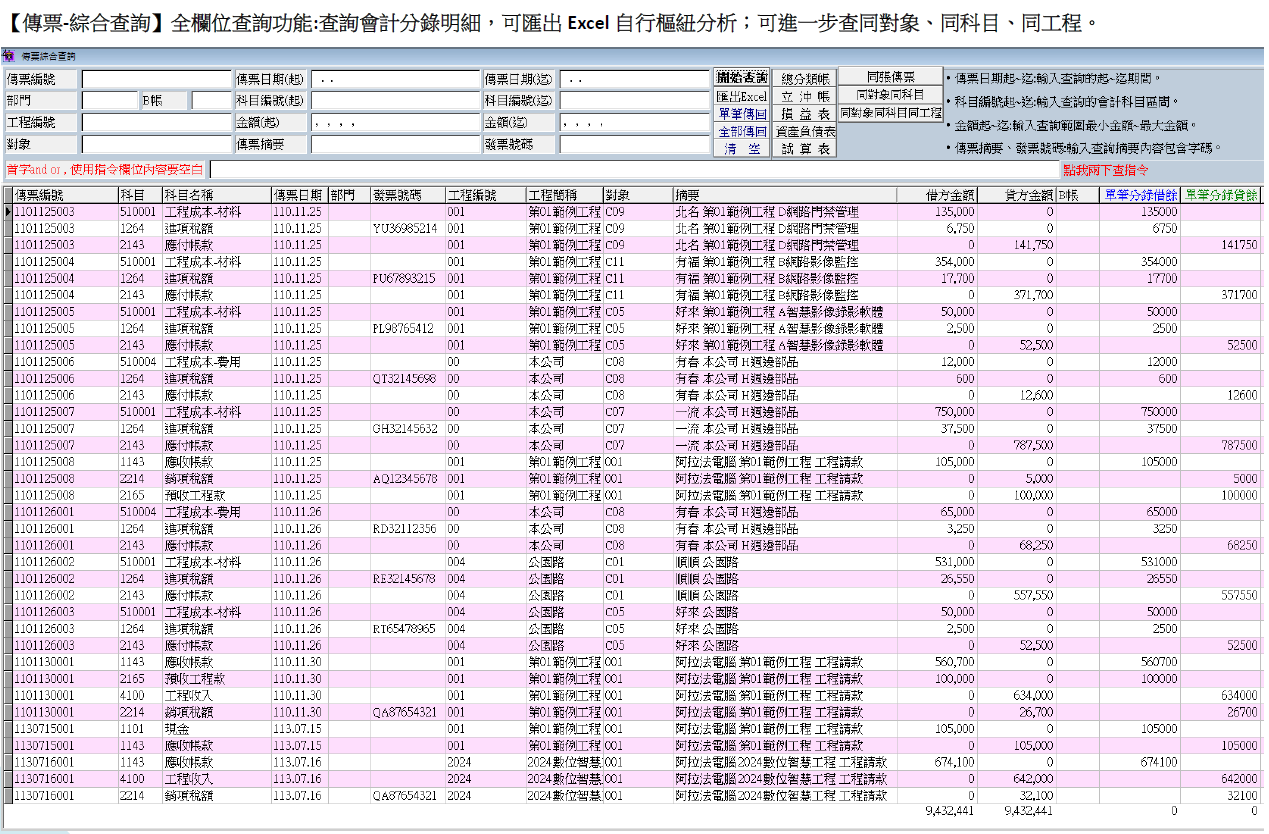1269x834 pixels.
Task: Open the 總分類帳 report
Action: point(805,78)
